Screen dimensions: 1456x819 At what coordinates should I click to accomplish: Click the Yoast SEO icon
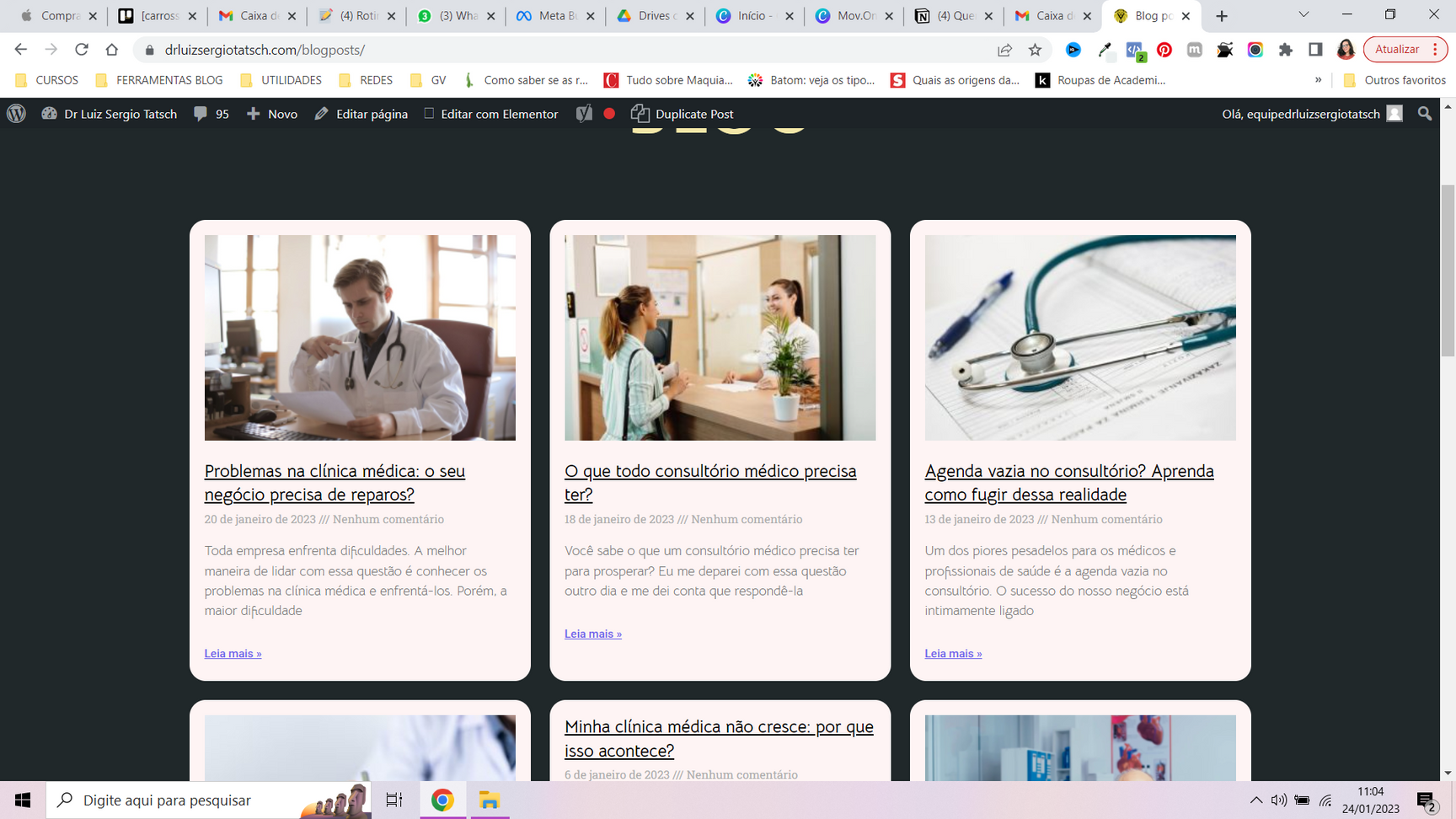[584, 114]
